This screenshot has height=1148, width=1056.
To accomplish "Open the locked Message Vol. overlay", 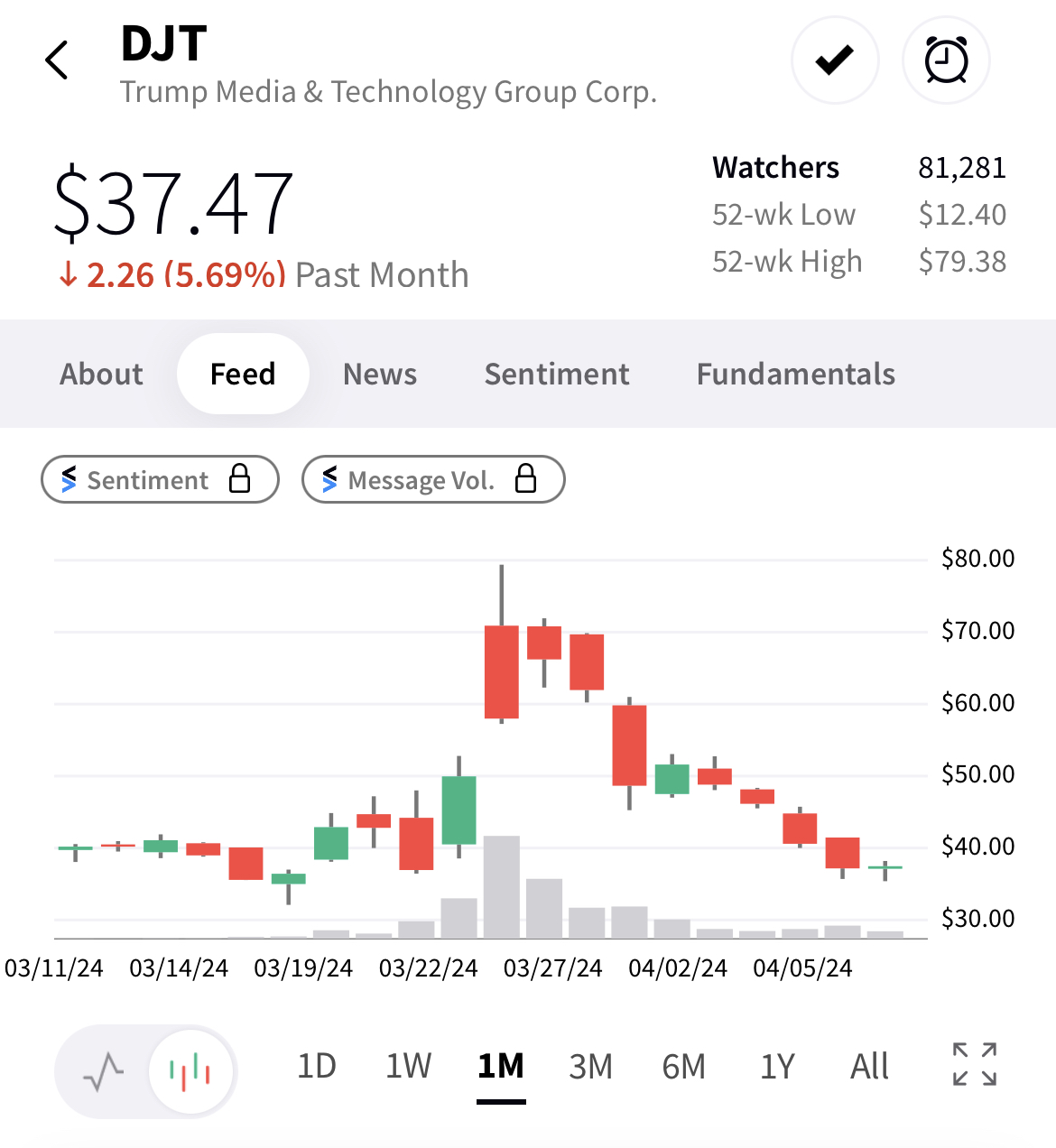I will click(433, 479).
